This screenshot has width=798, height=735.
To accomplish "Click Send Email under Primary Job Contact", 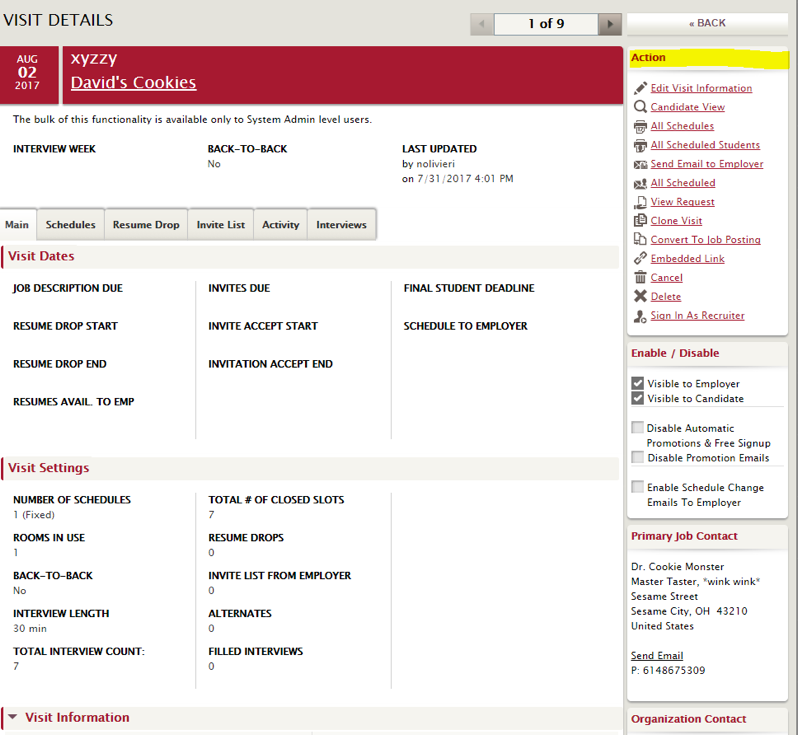I will click(x=657, y=656).
